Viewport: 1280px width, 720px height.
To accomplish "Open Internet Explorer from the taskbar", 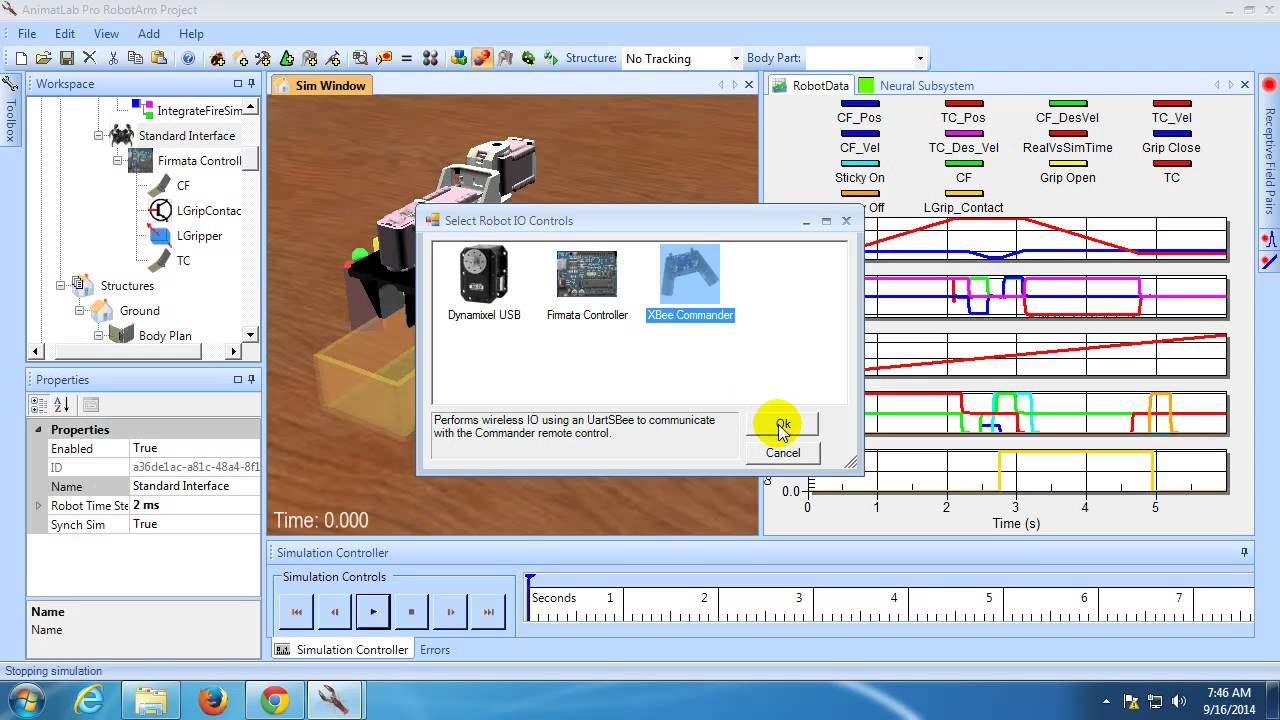I will tap(89, 699).
